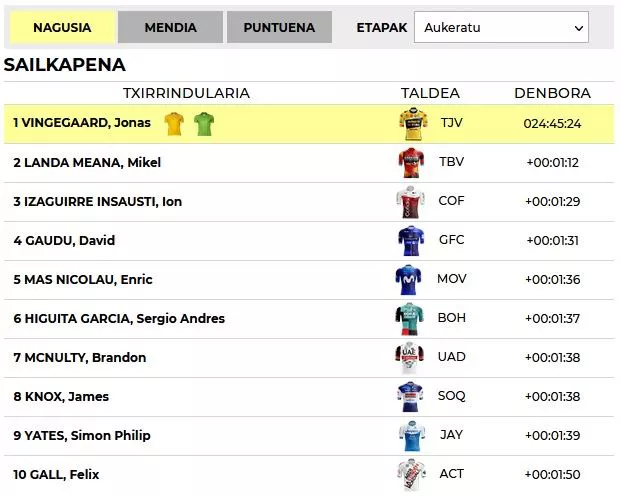620x497 pixels.
Task: Click the SOQ team jersey icon
Action: tap(410, 397)
